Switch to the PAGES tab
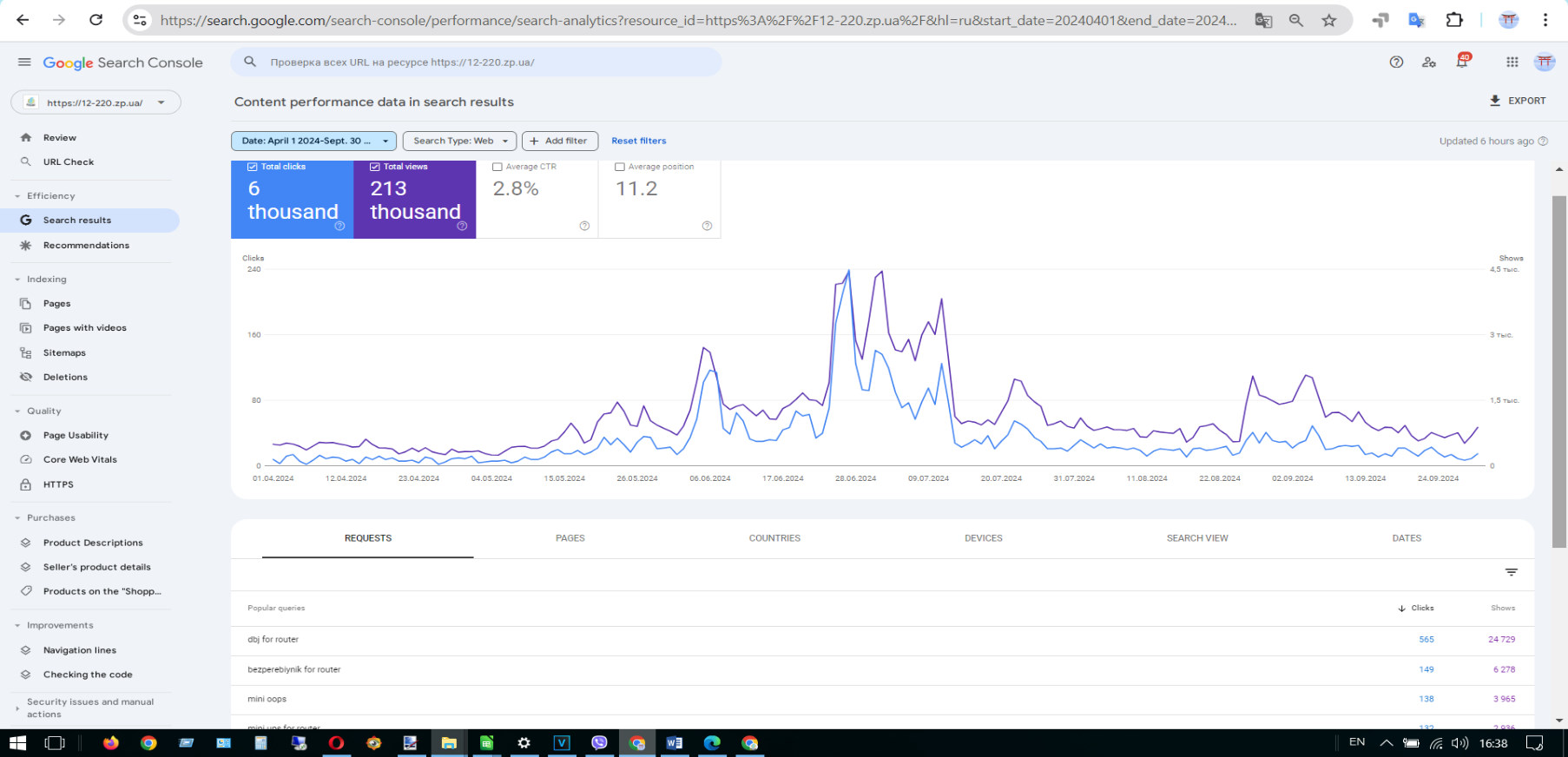 pyautogui.click(x=570, y=538)
